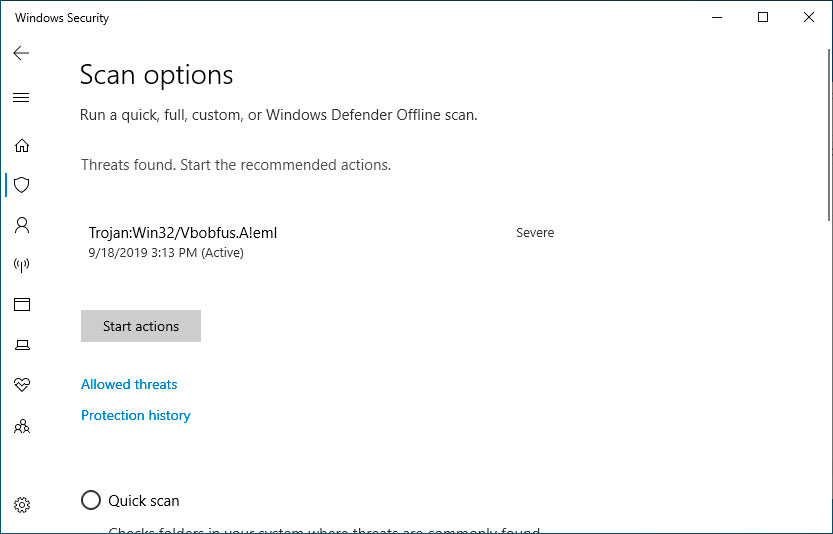This screenshot has width=833, height=534.
Task: Open Virus & threat protection shield icon
Action: [21, 185]
